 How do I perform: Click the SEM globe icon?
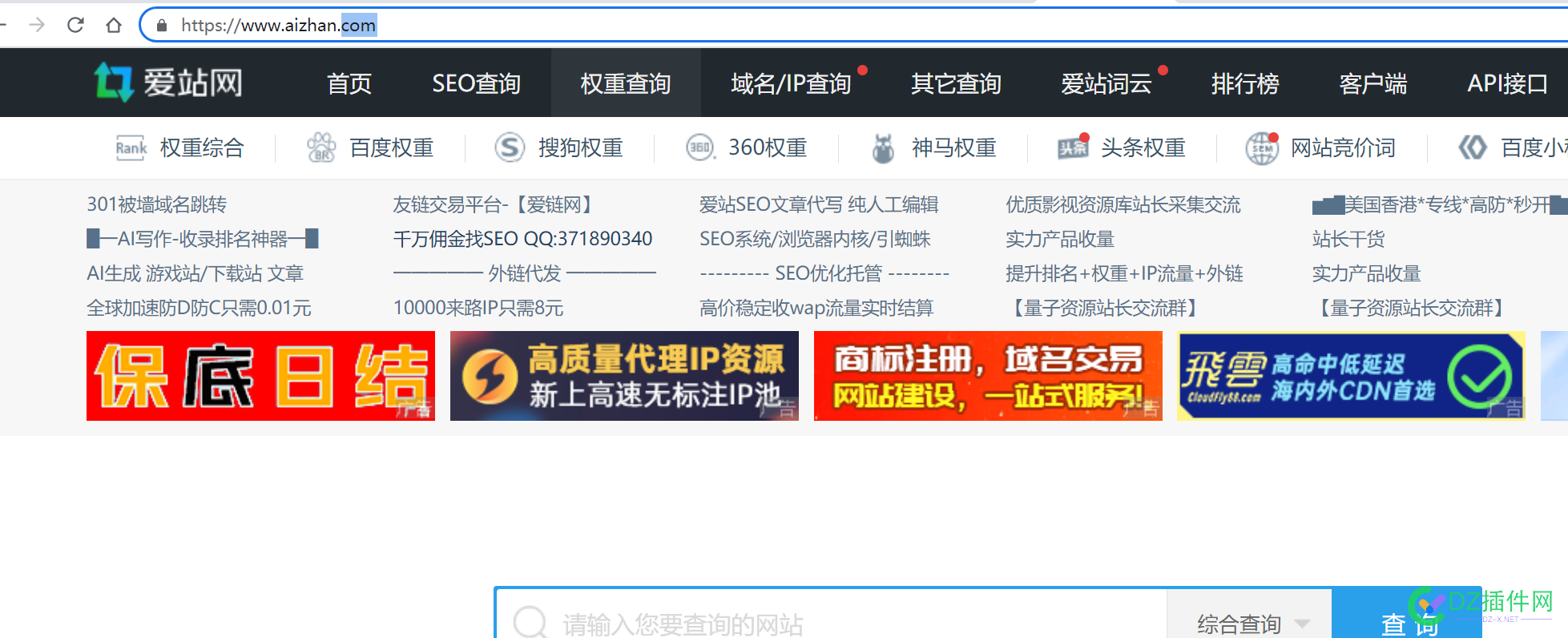[1262, 148]
